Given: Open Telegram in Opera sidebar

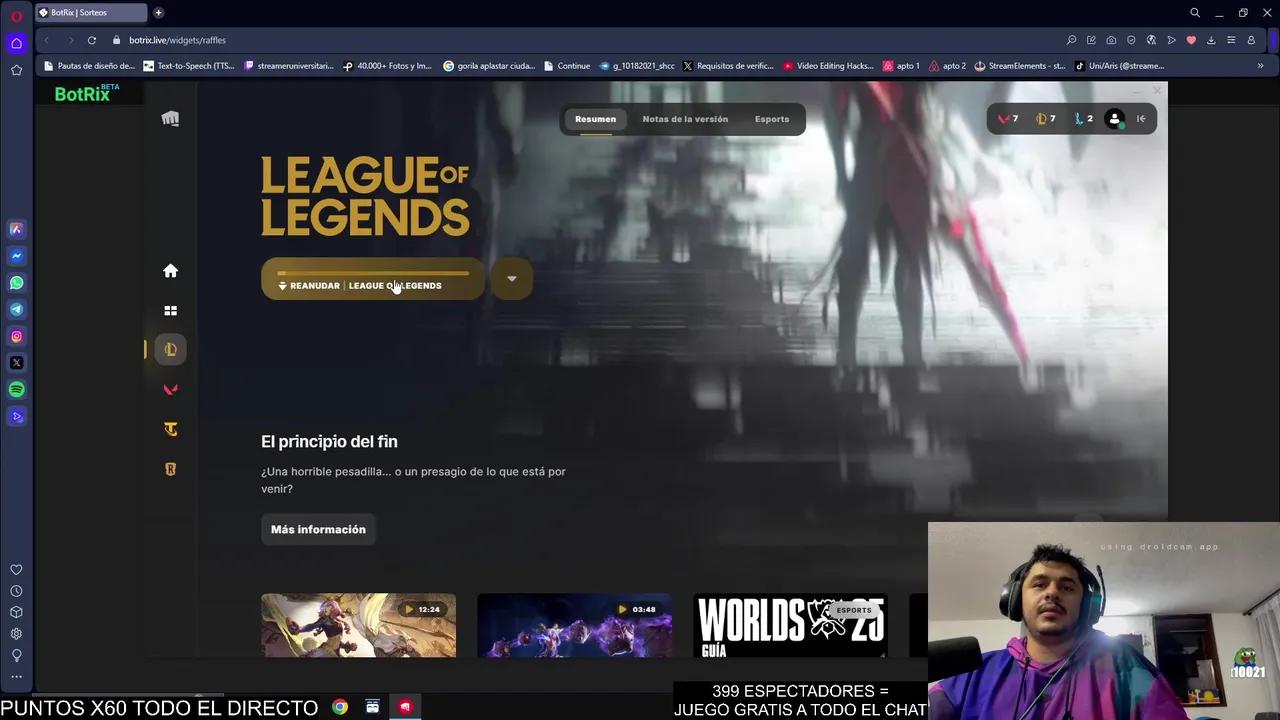Looking at the screenshot, I should coord(16,309).
